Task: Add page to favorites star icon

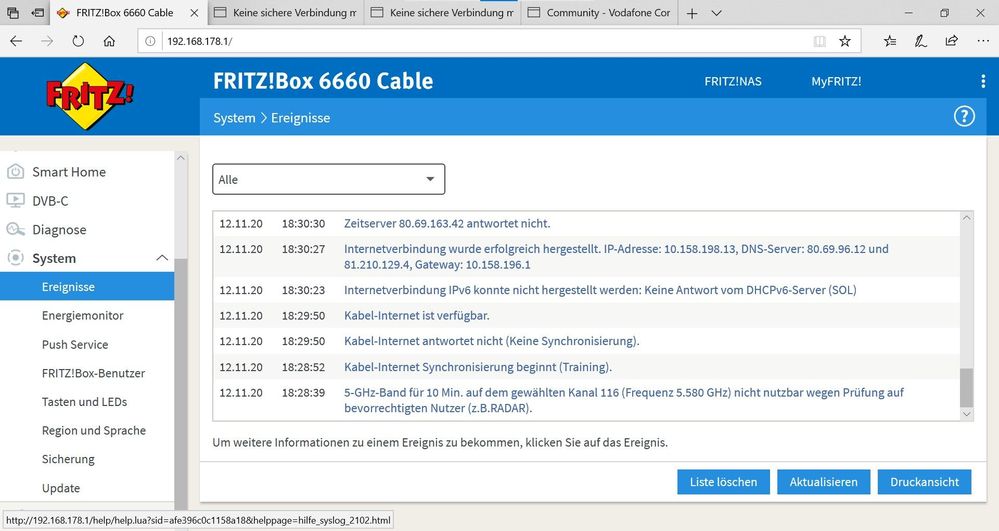Action: coord(845,41)
